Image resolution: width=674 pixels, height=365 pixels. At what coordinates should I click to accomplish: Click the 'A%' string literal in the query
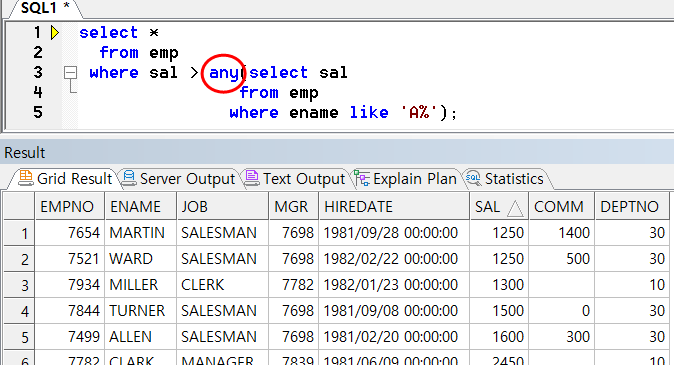tap(419, 113)
